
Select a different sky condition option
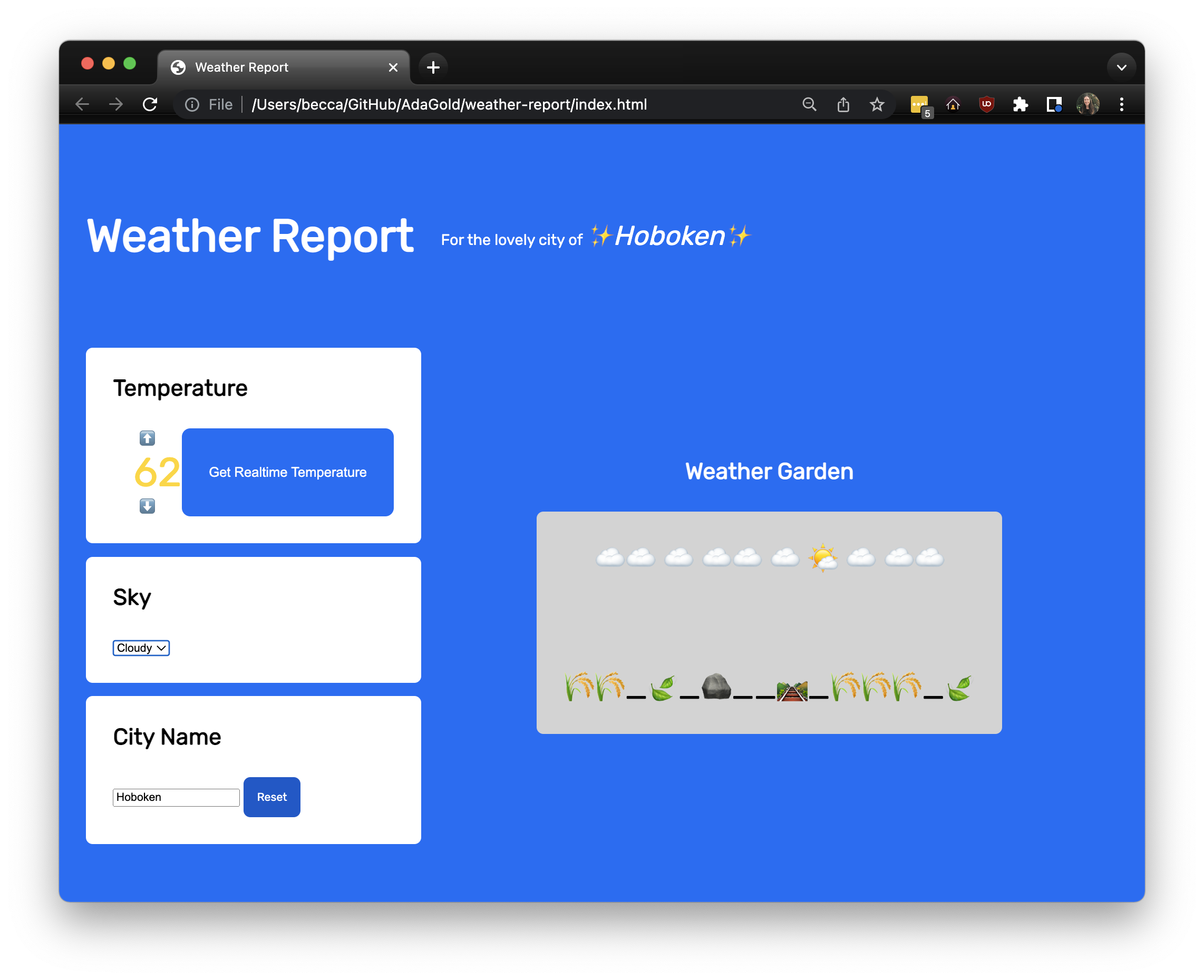[141, 647]
